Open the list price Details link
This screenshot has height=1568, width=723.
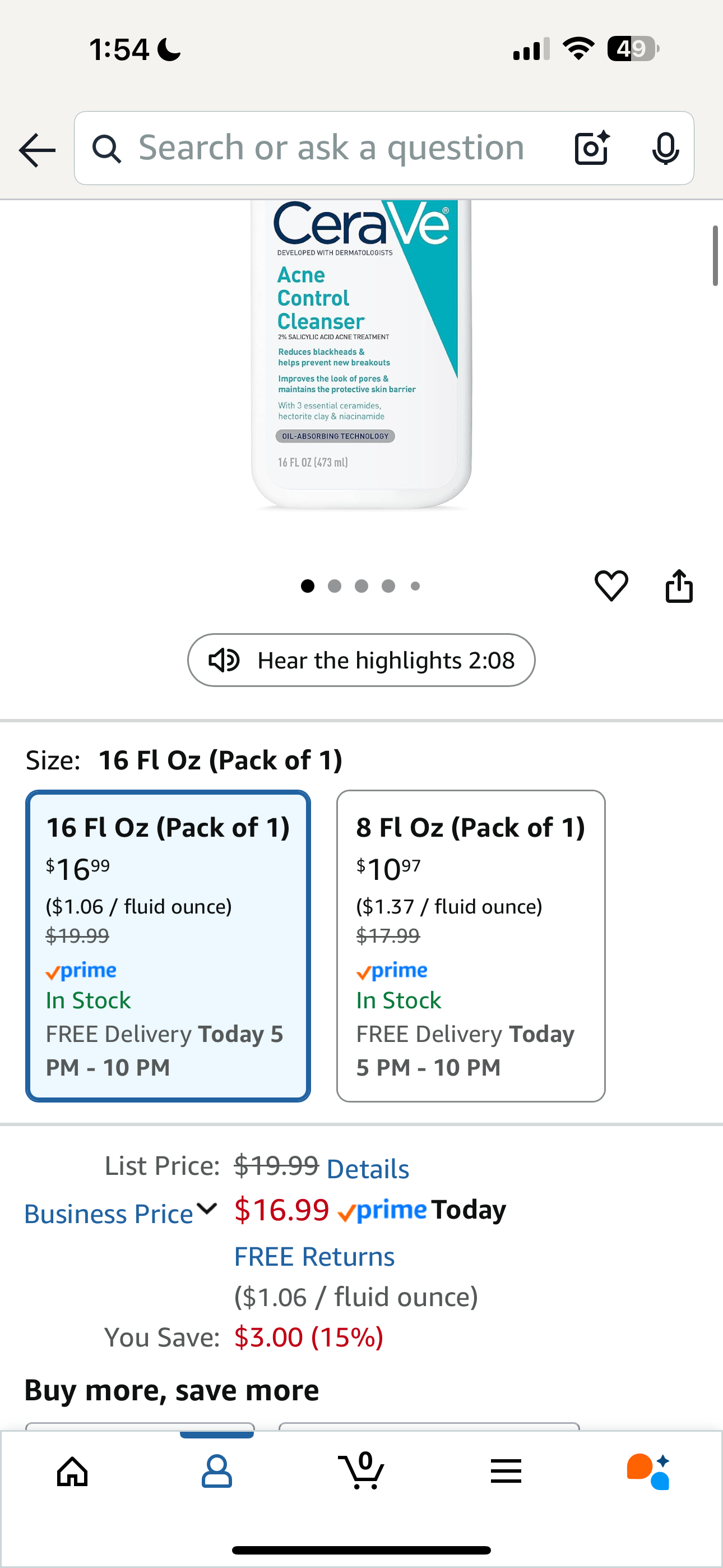click(368, 1169)
